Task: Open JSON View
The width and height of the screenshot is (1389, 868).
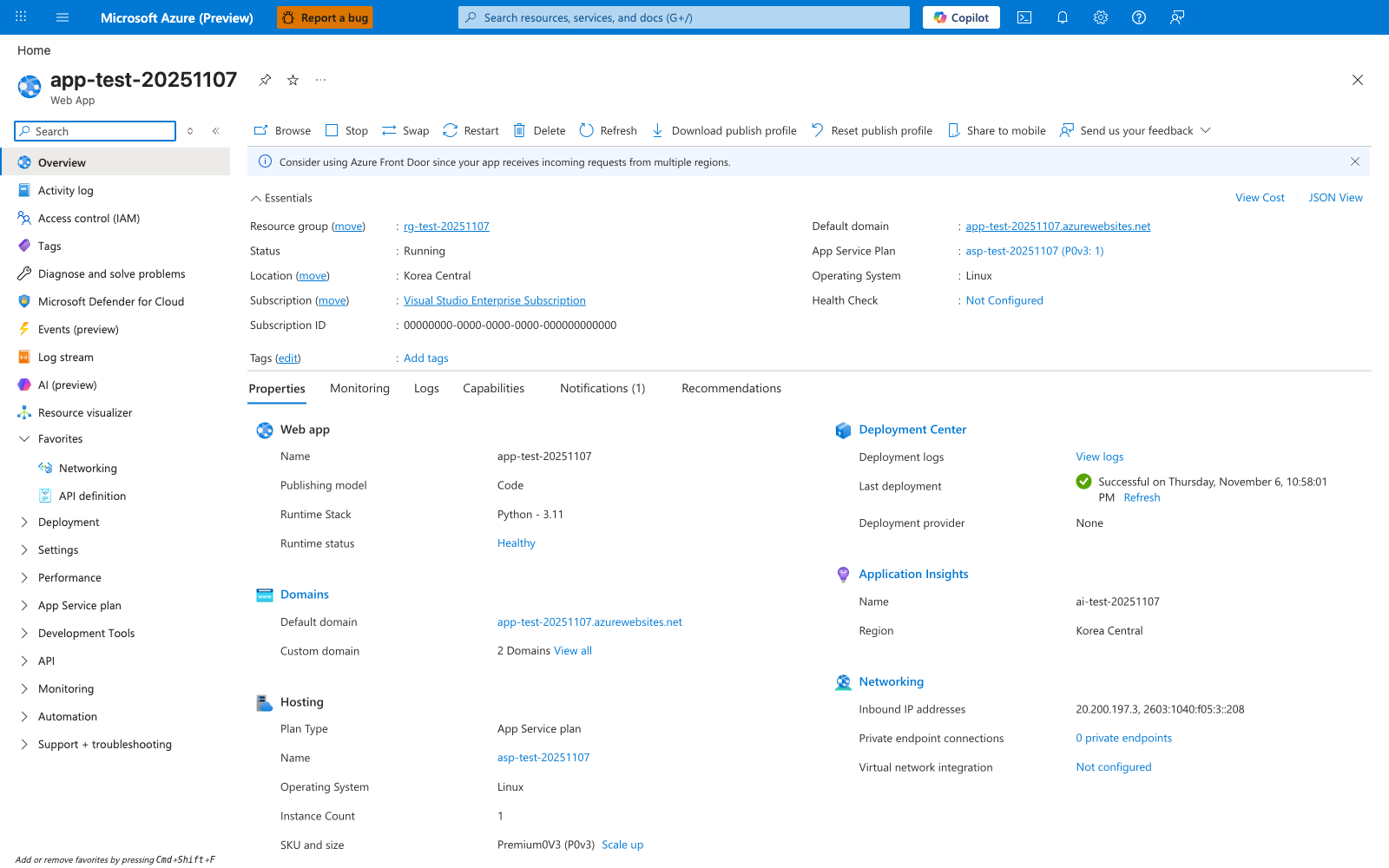Action: [x=1335, y=197]
